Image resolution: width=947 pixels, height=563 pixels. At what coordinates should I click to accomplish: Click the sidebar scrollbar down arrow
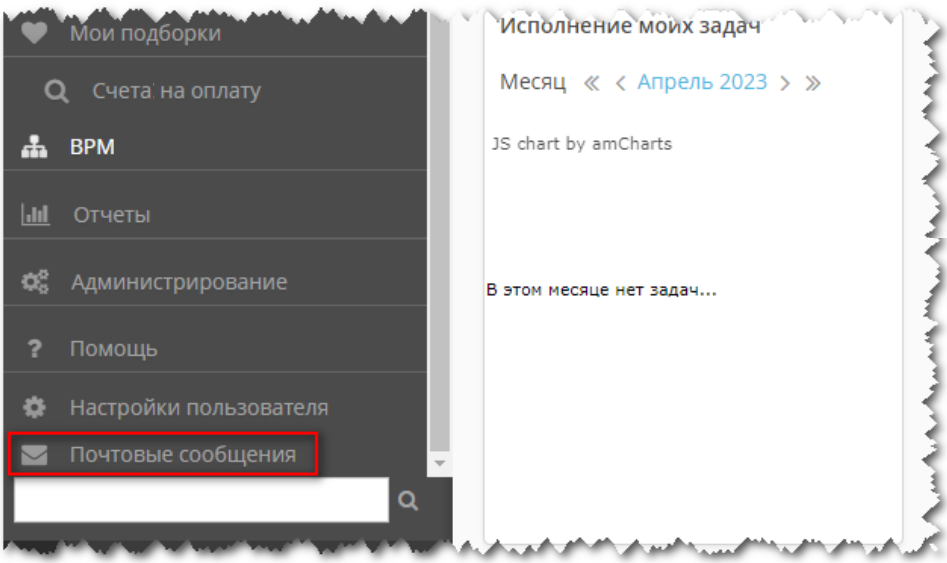(x=438, y=464)
